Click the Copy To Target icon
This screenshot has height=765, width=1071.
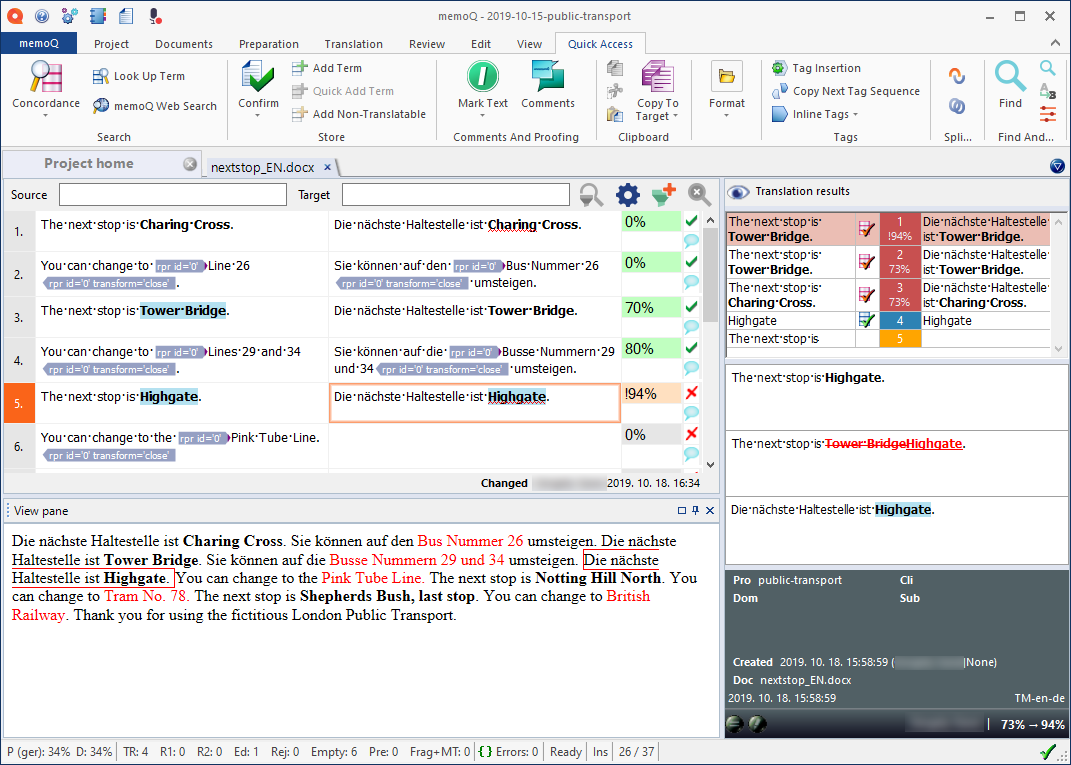[x=657, y=77]
